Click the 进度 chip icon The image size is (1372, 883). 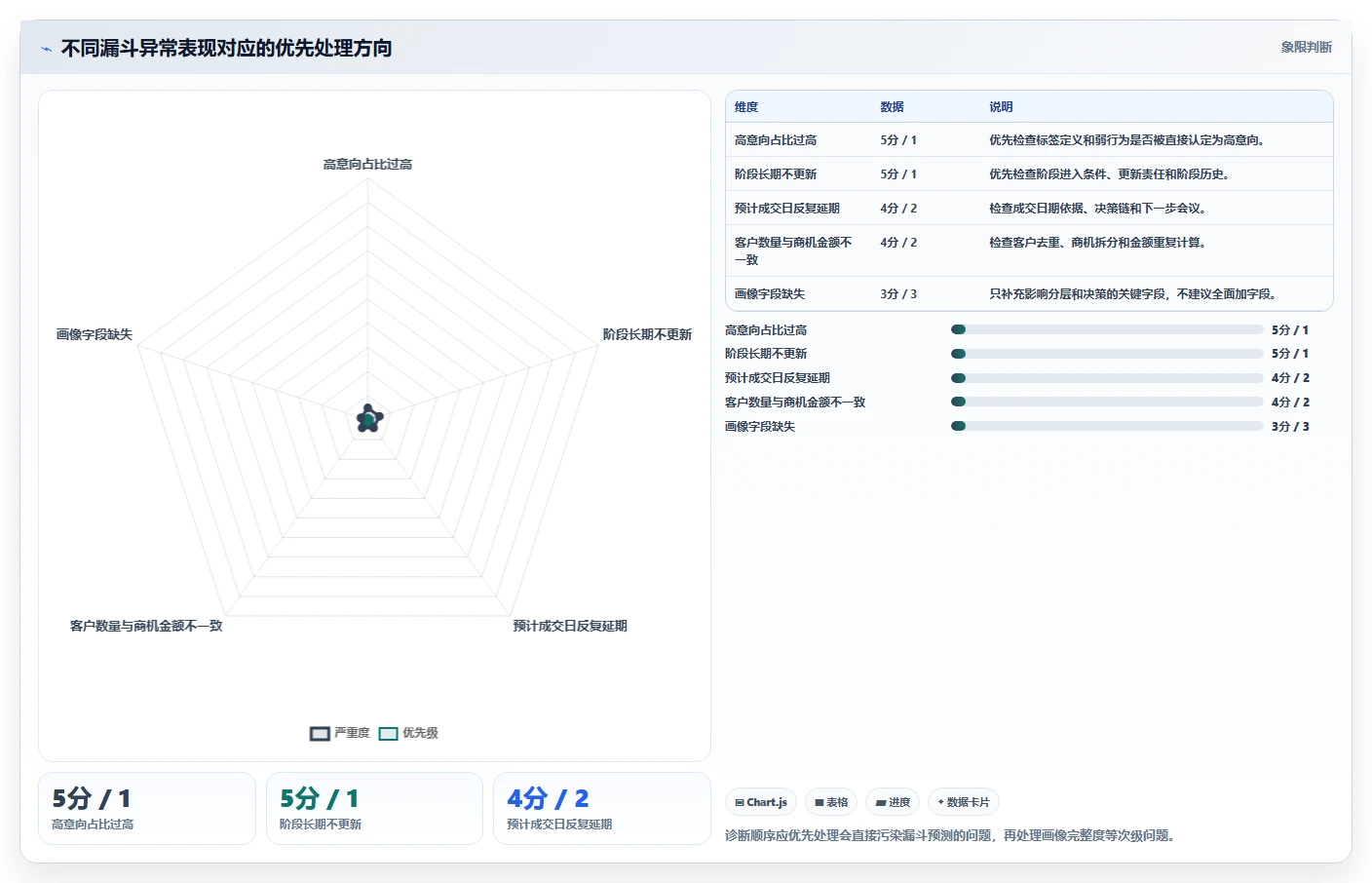tap(881, 803)
